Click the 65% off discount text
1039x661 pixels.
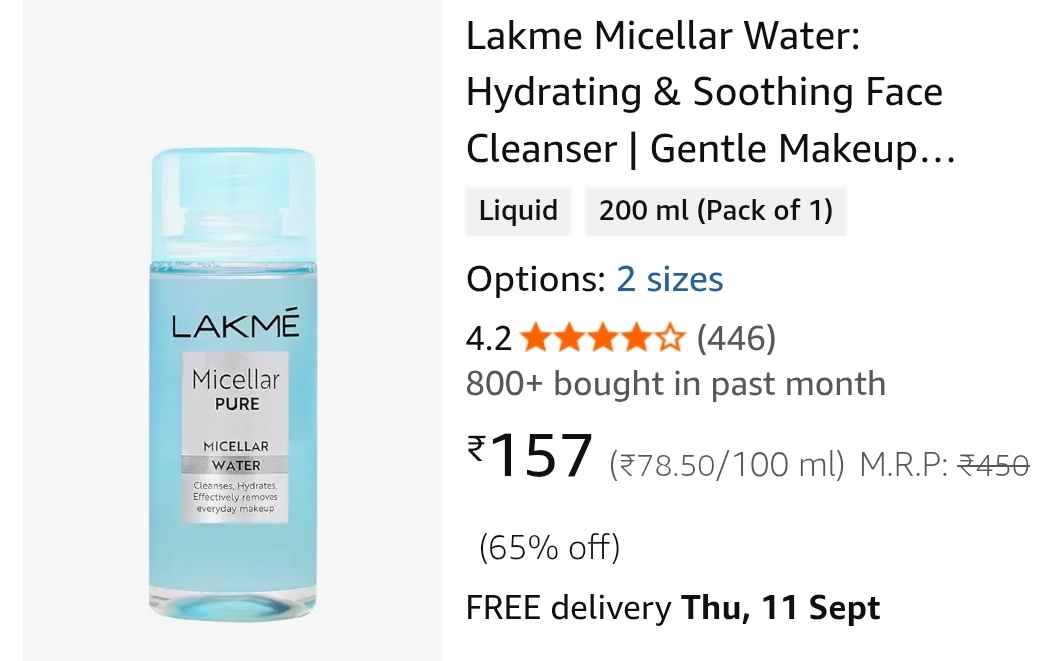click(549, 548)
